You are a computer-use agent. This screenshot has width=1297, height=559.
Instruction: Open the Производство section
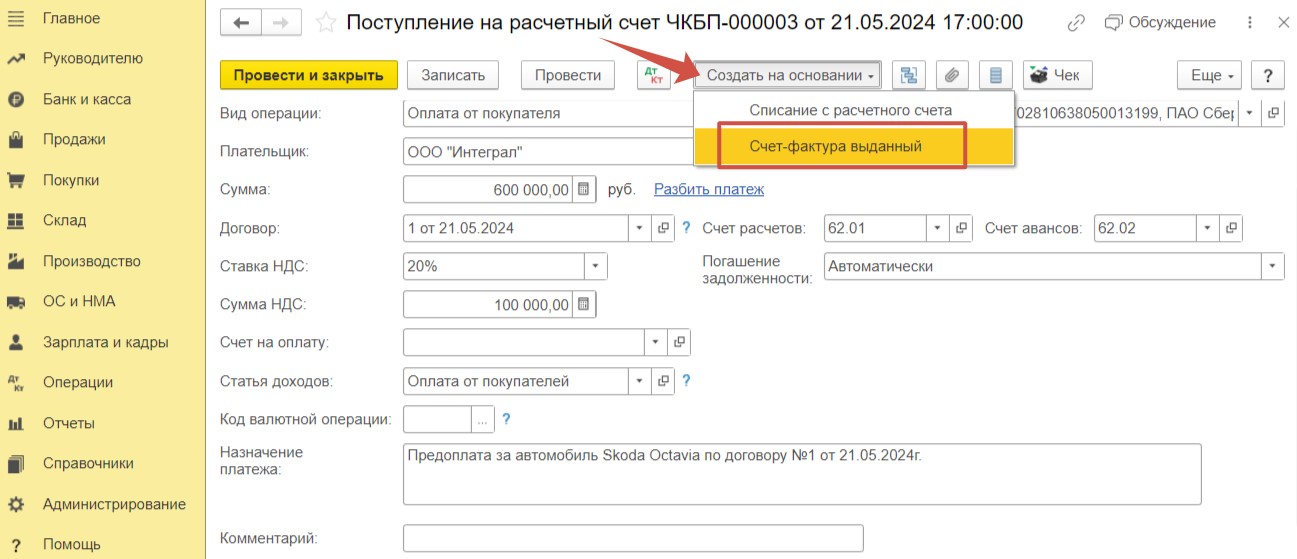[91, 261]
